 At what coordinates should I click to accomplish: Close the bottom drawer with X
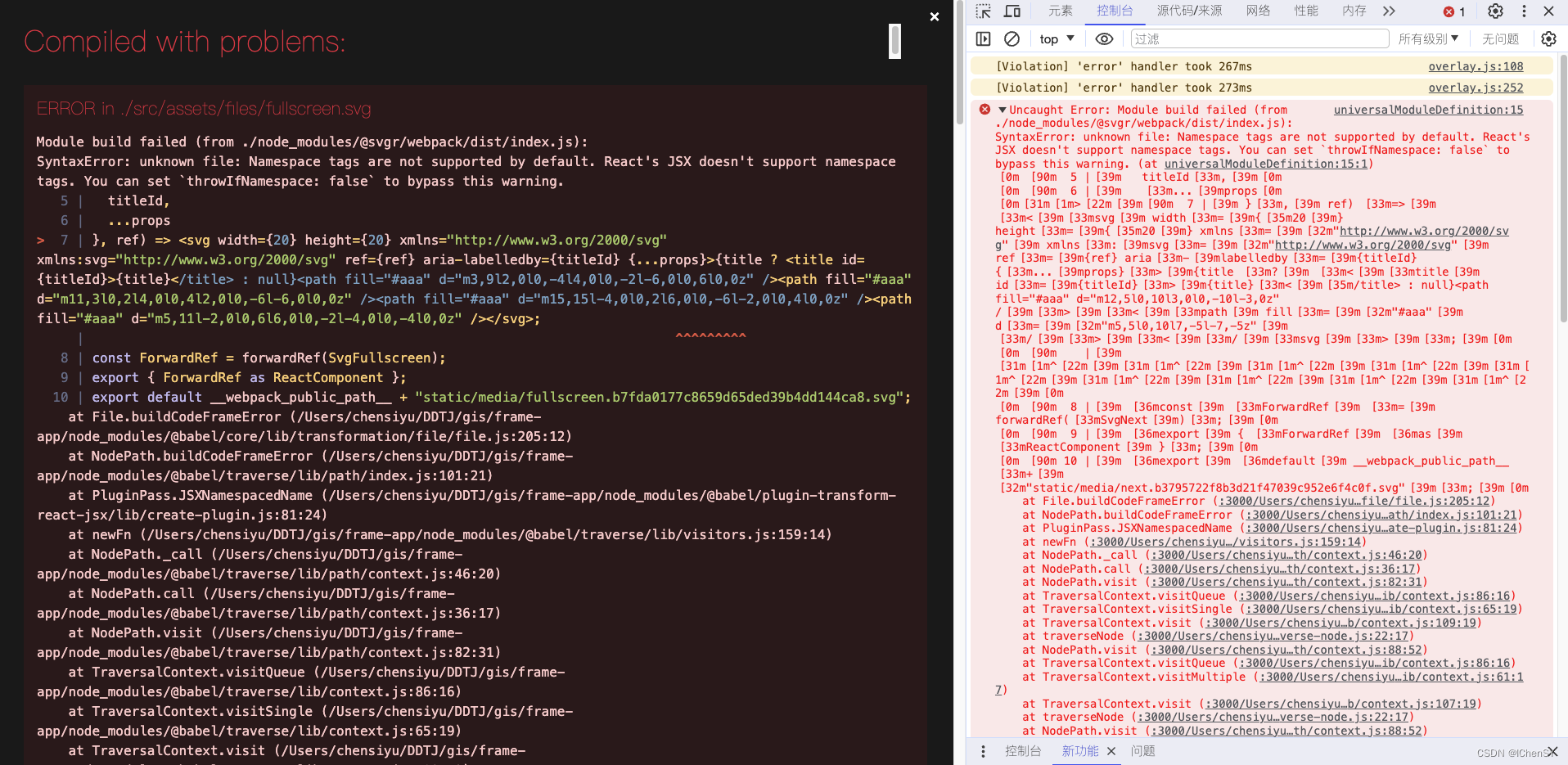1552,751
